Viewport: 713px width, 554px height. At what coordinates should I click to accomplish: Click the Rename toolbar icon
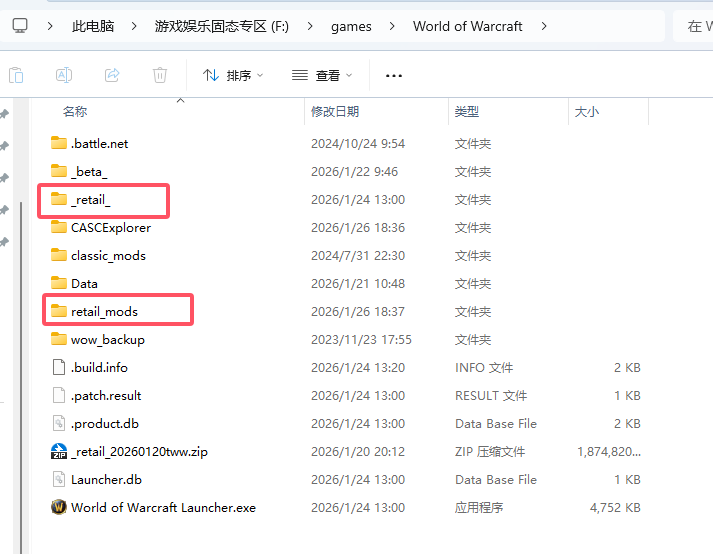click(x=63, y=75)
